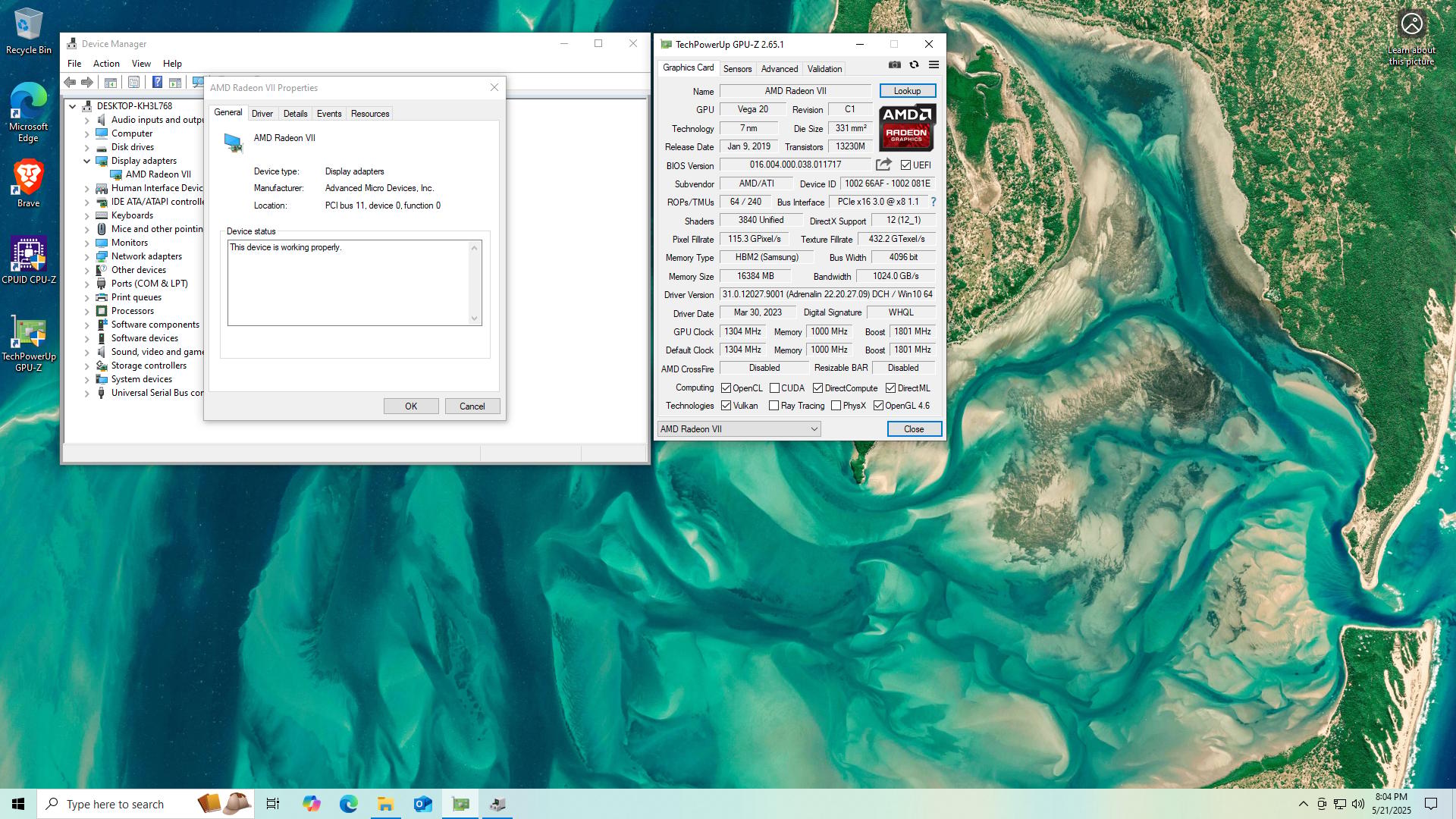Open Copilot from the taskbar
This screenshot has width=1456, height=819.
tap(311, 804)
